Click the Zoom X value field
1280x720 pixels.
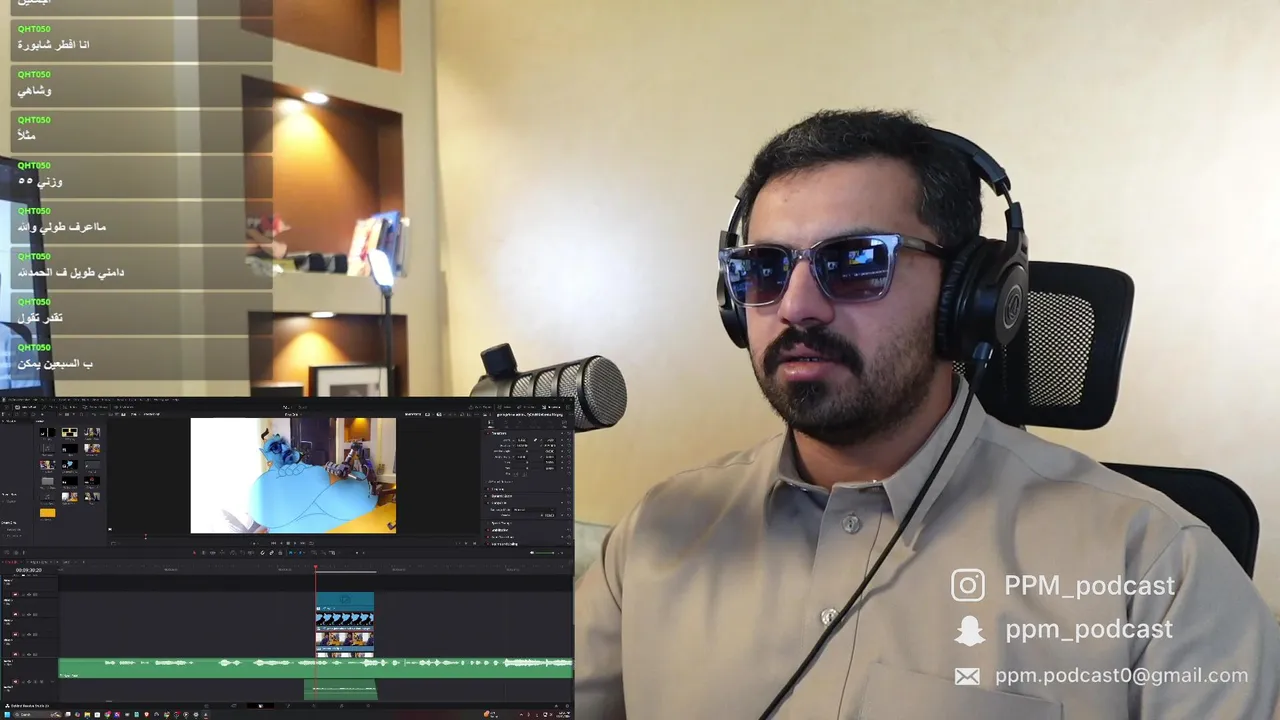click(522, 440)
